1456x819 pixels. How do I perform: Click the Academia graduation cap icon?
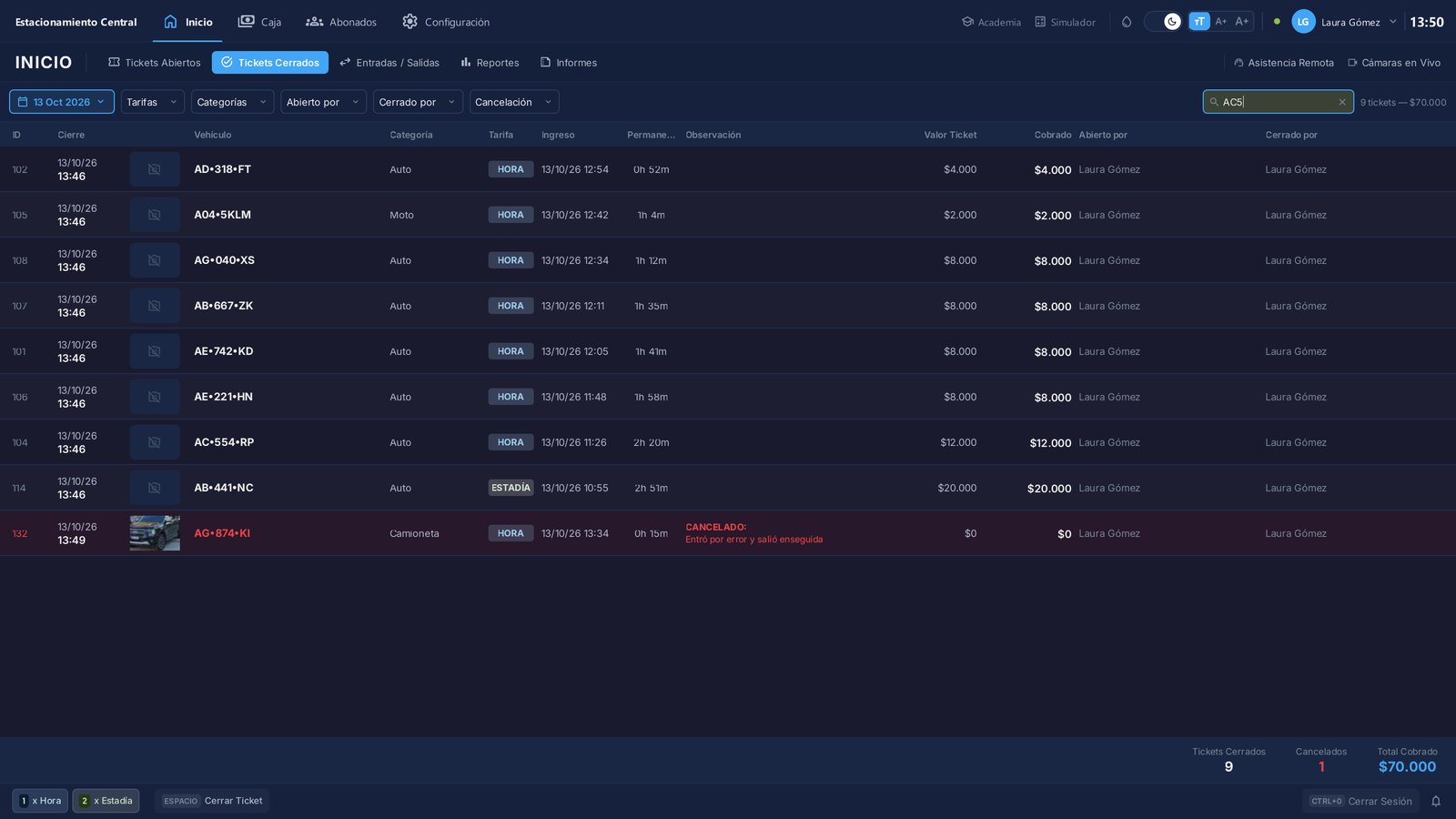(967, 22)
